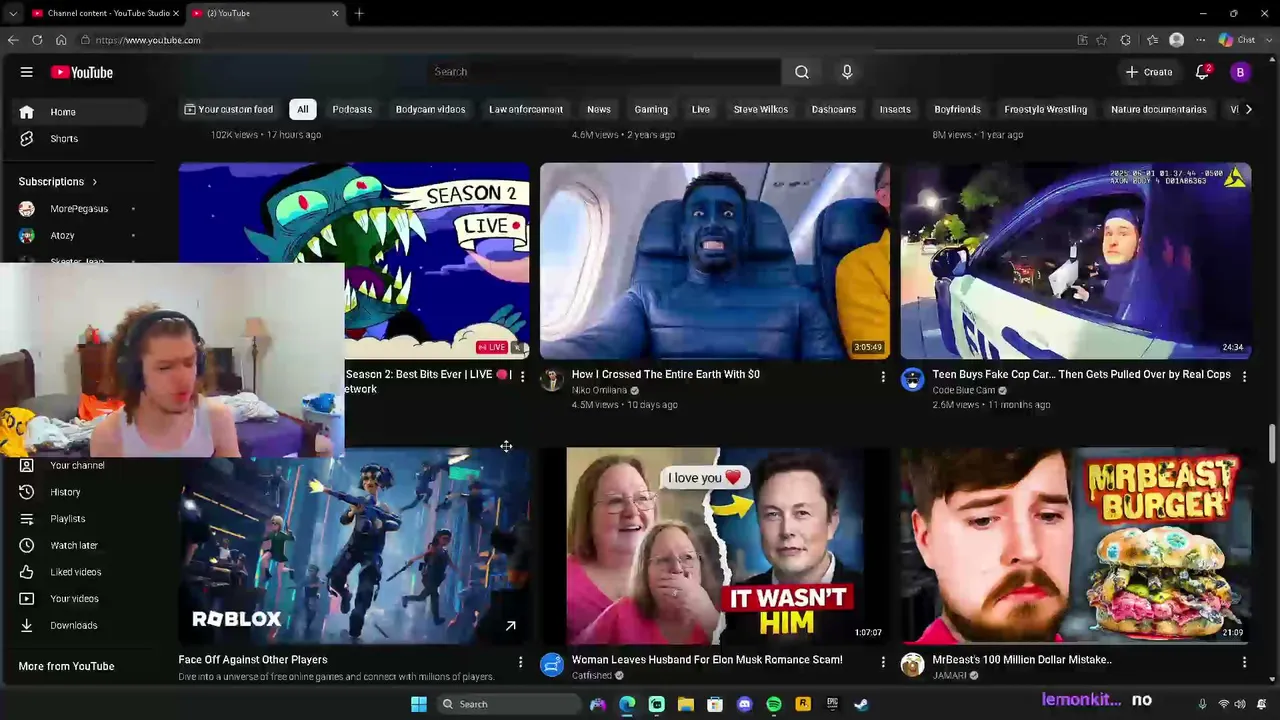Open the Atozy subscription
1280x720 pixels.
62,236
